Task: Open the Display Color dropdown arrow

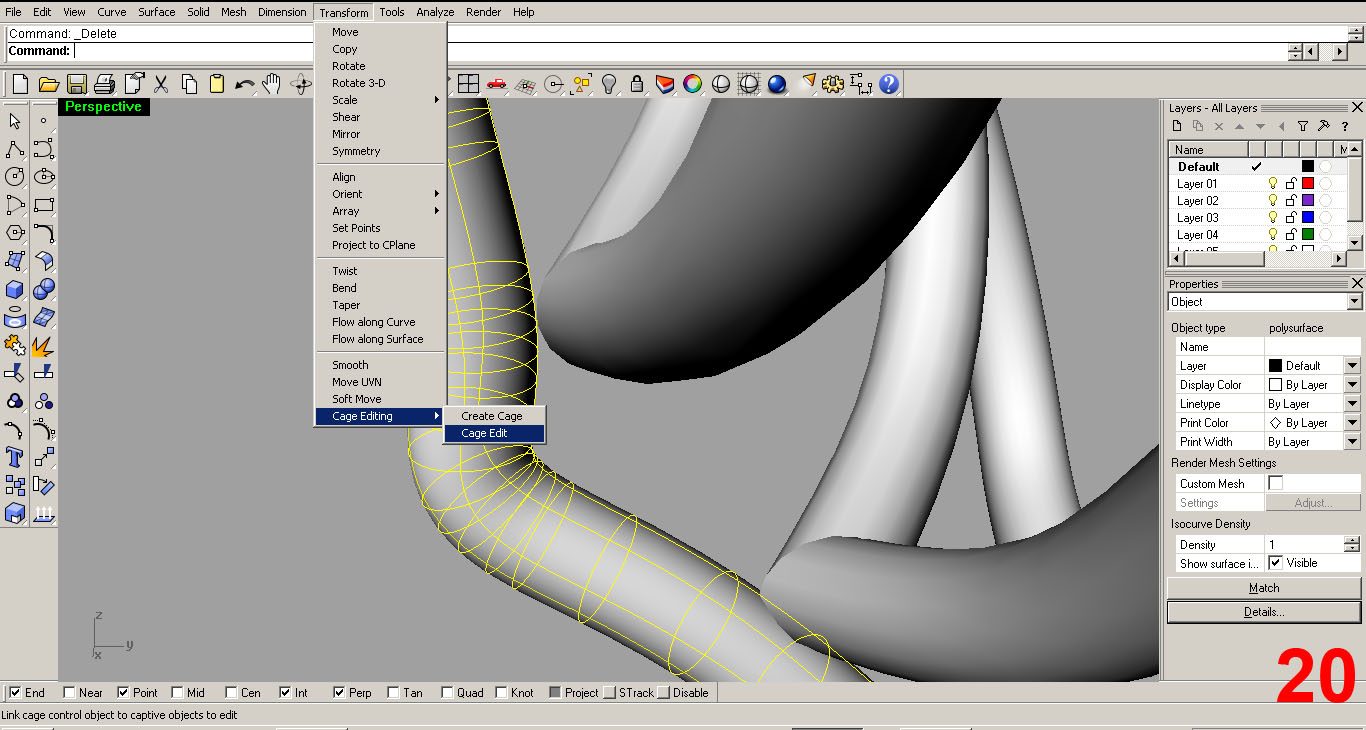Action: click(x=1352, y=385)
